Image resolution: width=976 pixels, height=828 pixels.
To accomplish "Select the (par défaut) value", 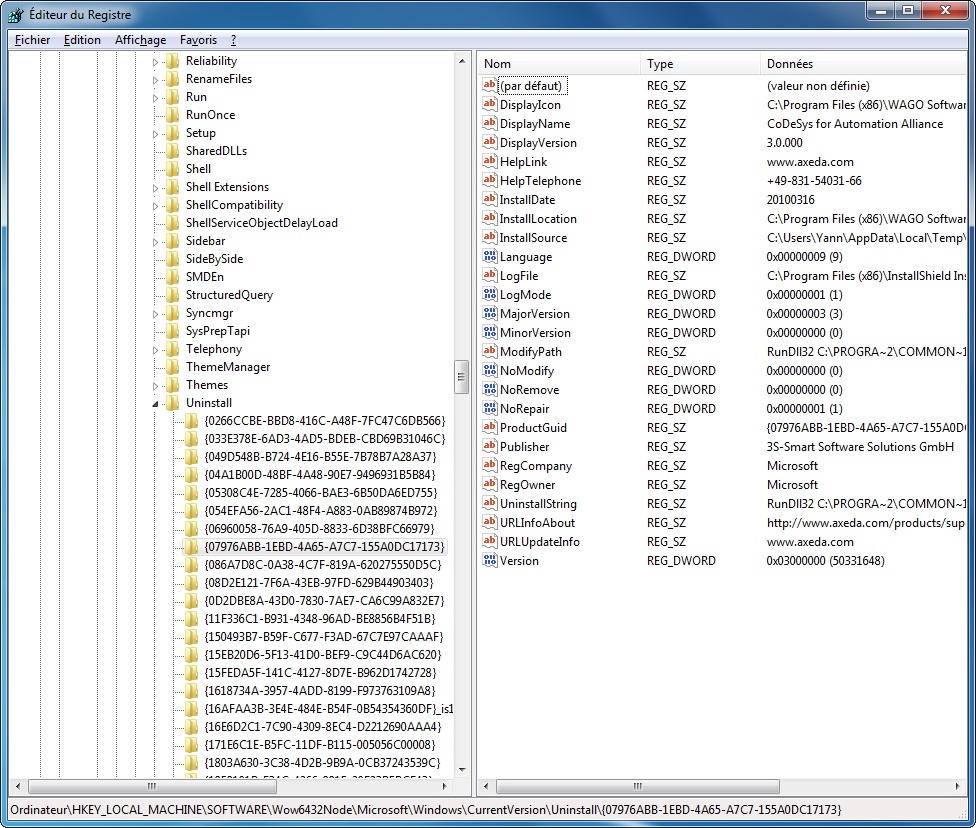I will (532, 86).
